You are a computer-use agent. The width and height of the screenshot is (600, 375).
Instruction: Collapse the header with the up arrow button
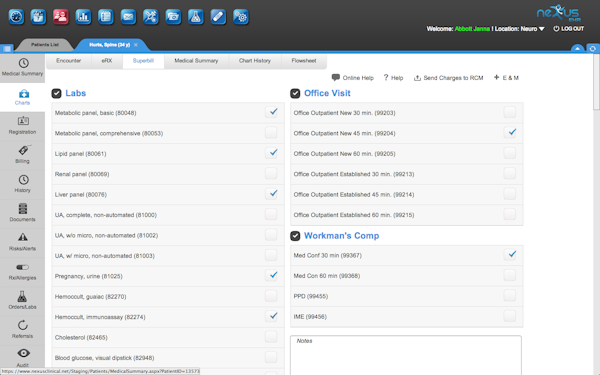click(x=577, y=49)
